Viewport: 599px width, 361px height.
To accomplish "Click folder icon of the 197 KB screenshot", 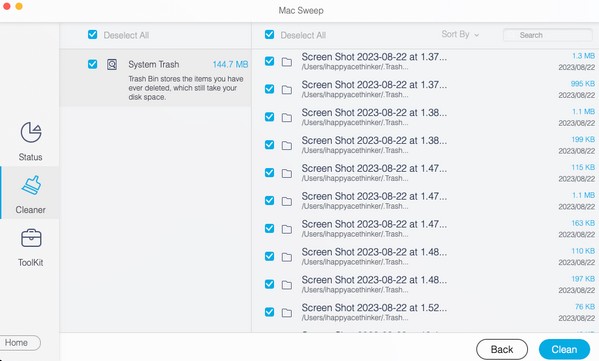I will (x=287, y=285).
